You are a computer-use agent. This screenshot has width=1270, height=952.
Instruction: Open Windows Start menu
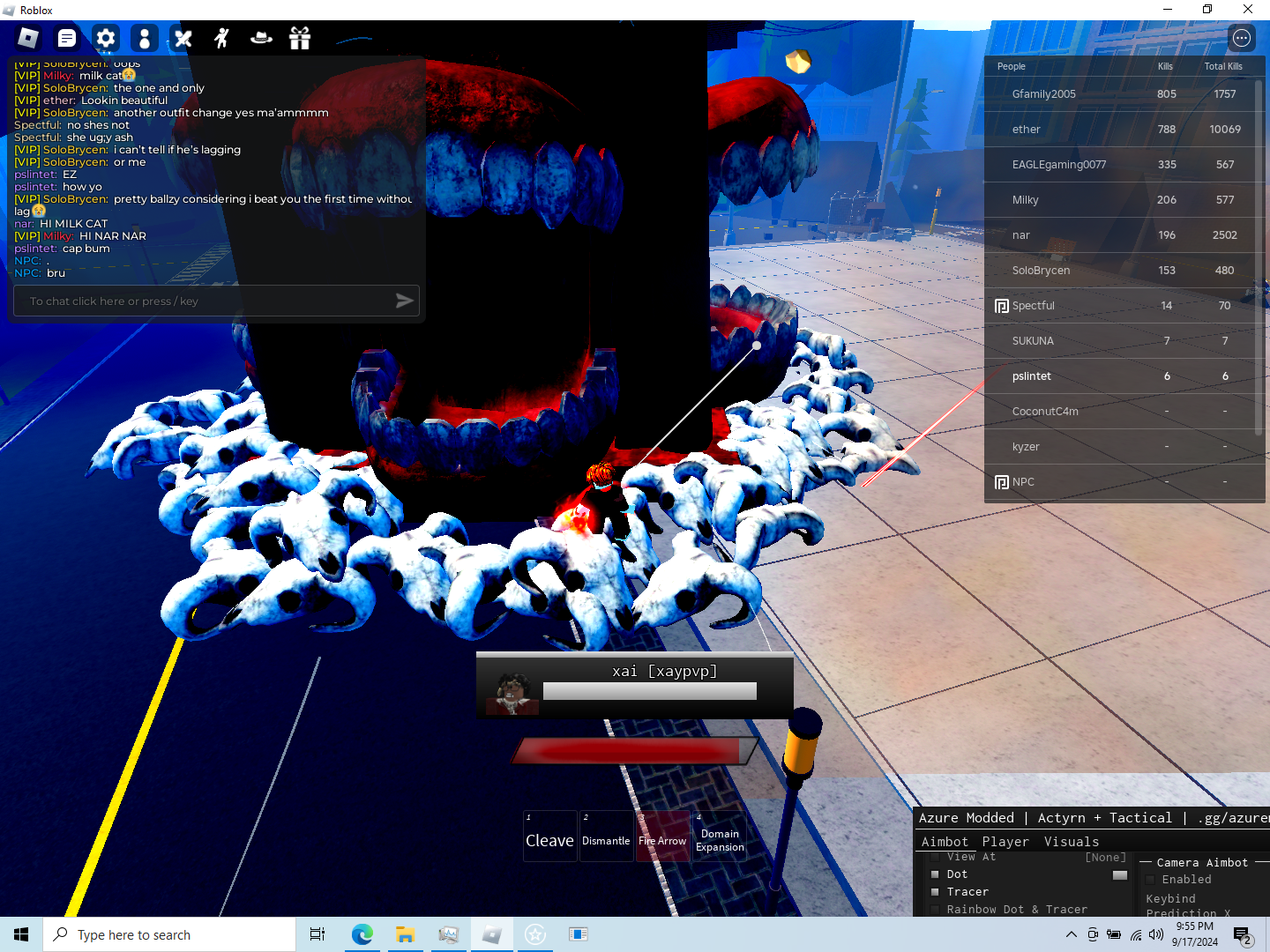pyautogui.click(x=21, y=934)
